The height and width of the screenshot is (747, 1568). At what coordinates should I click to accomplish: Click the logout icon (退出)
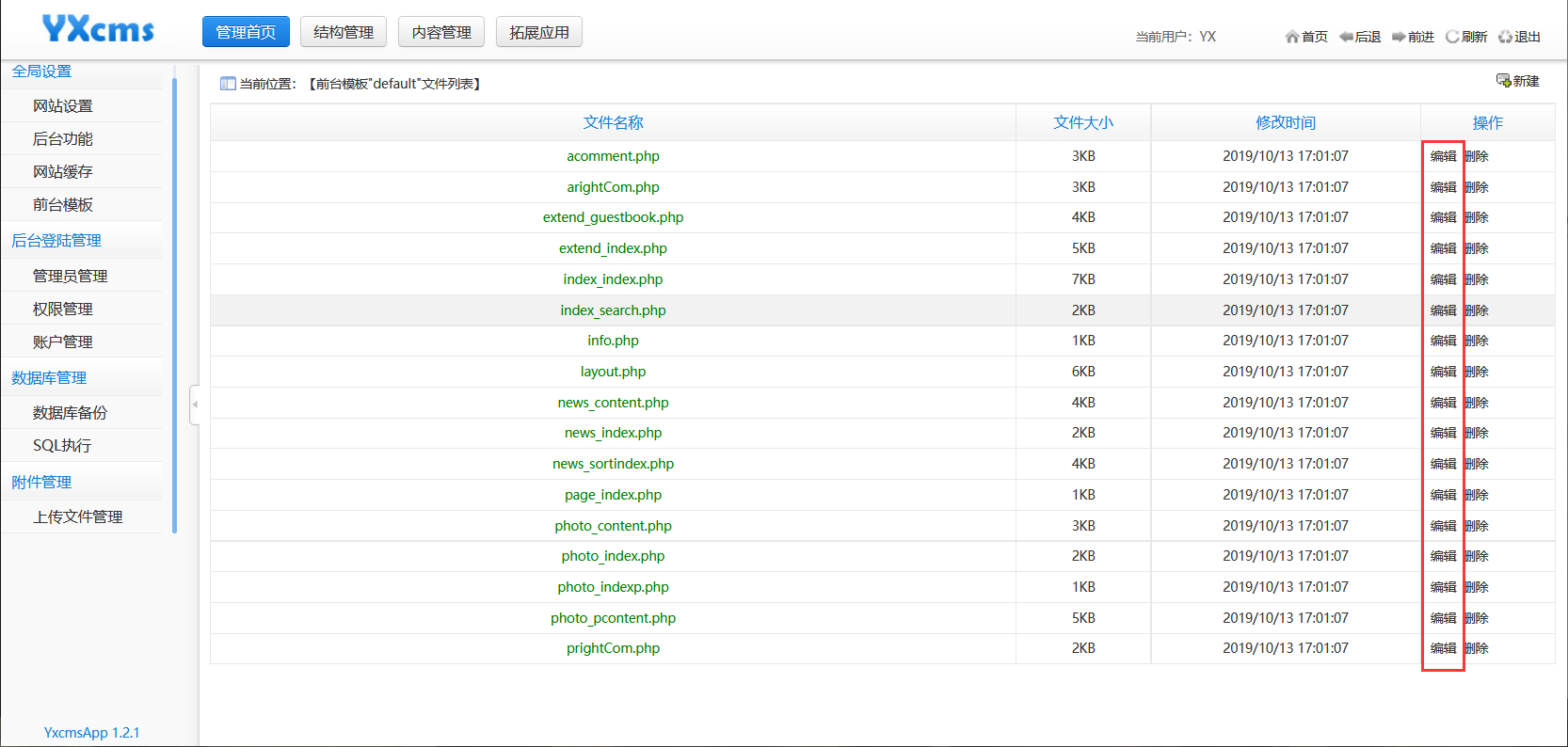[1505, 37]
